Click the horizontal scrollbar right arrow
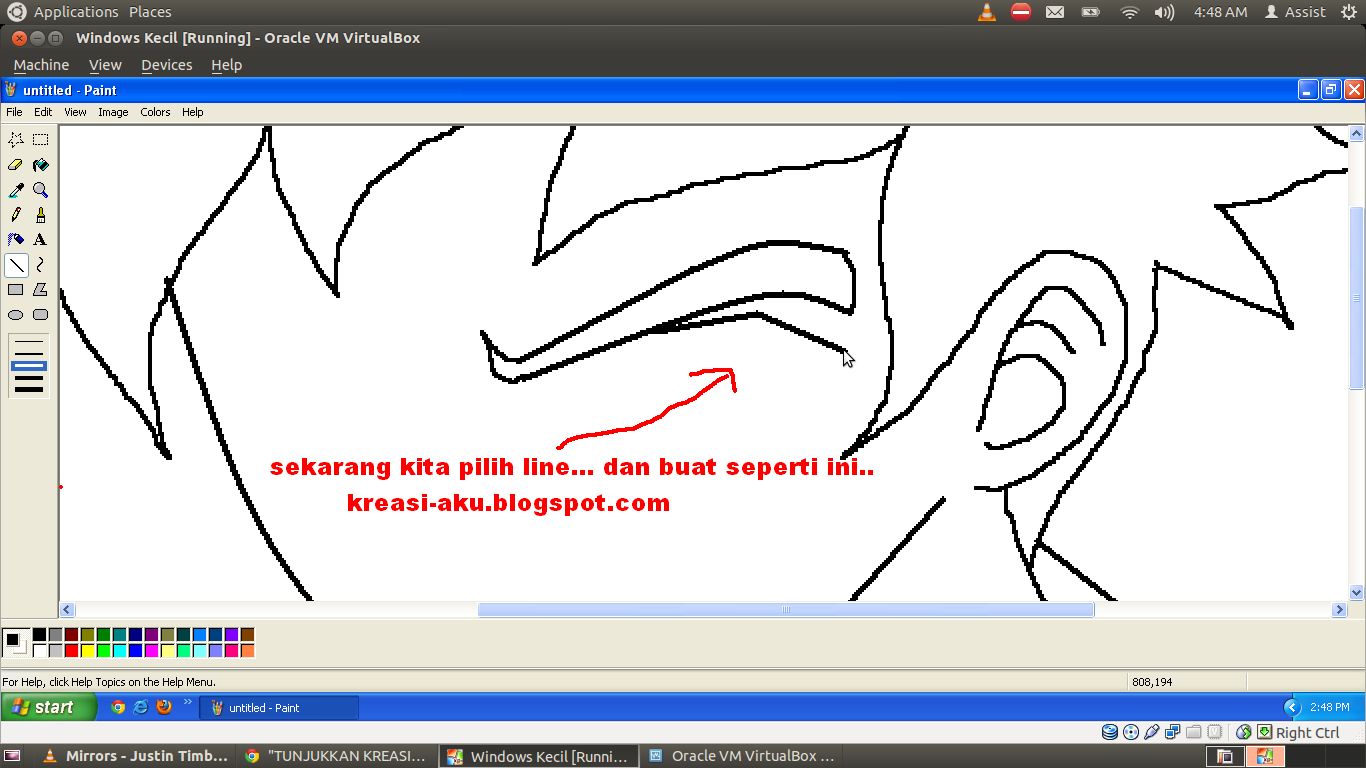The image size is (1366, 768). click(x=1339, y=610)
